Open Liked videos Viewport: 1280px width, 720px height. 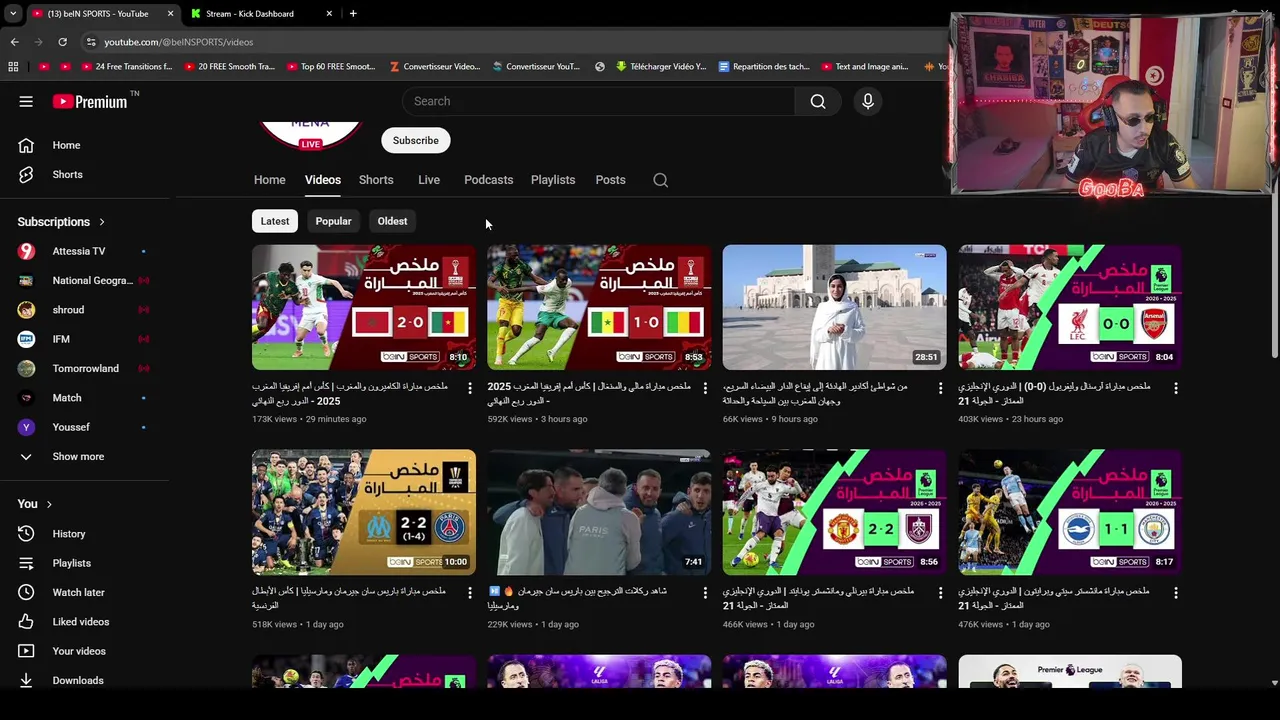pos(80,622)
